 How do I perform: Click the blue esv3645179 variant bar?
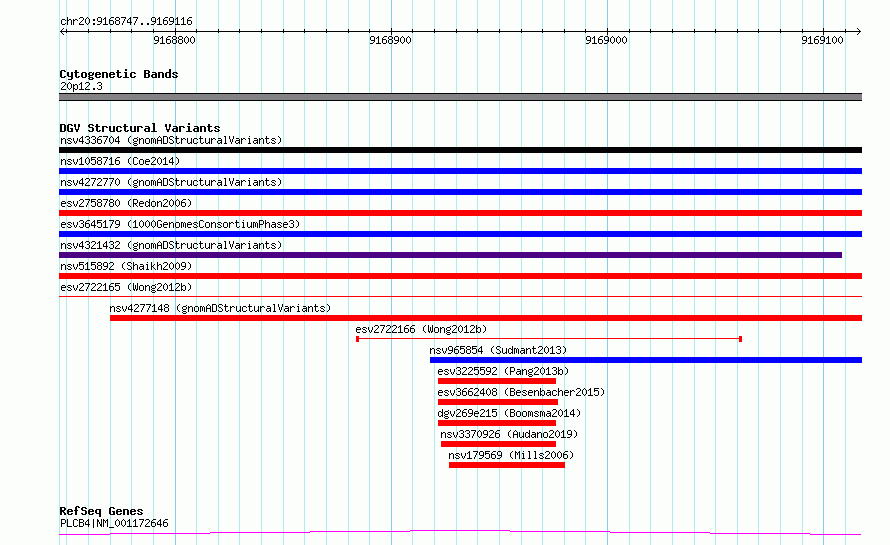460,234
